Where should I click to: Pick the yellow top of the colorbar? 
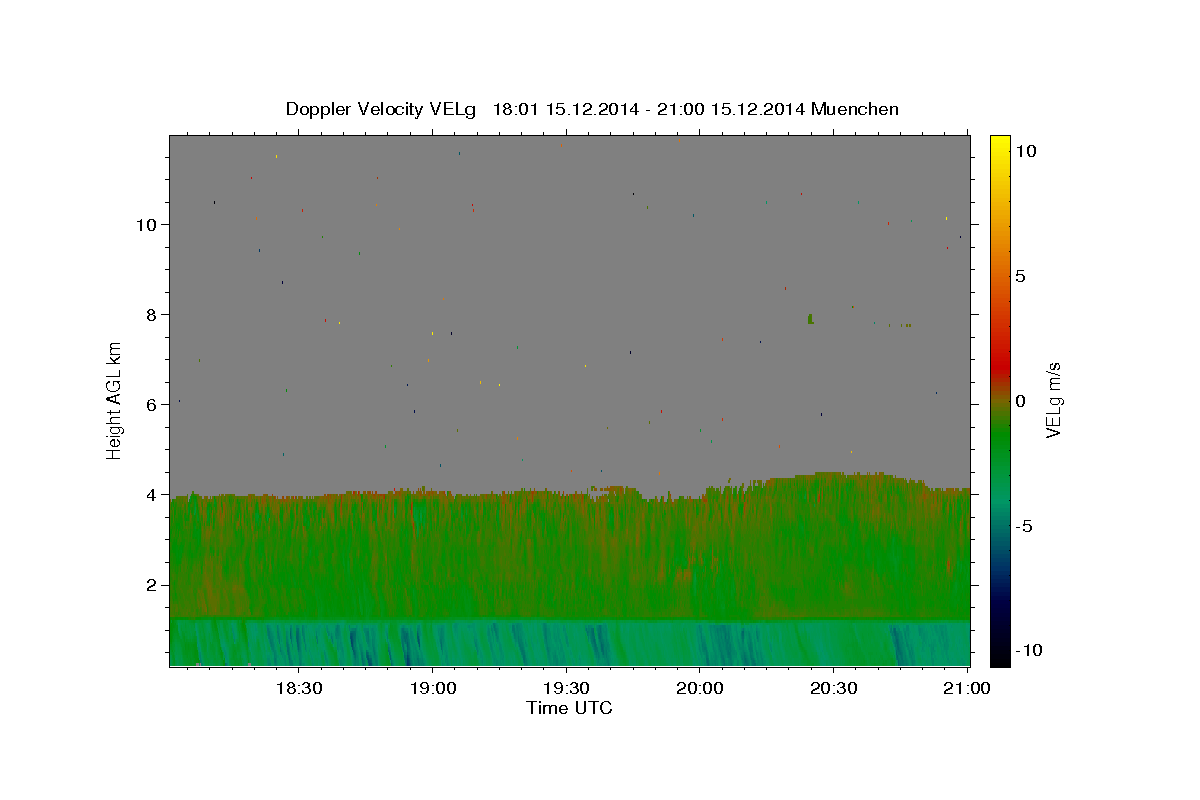(999, 145)
